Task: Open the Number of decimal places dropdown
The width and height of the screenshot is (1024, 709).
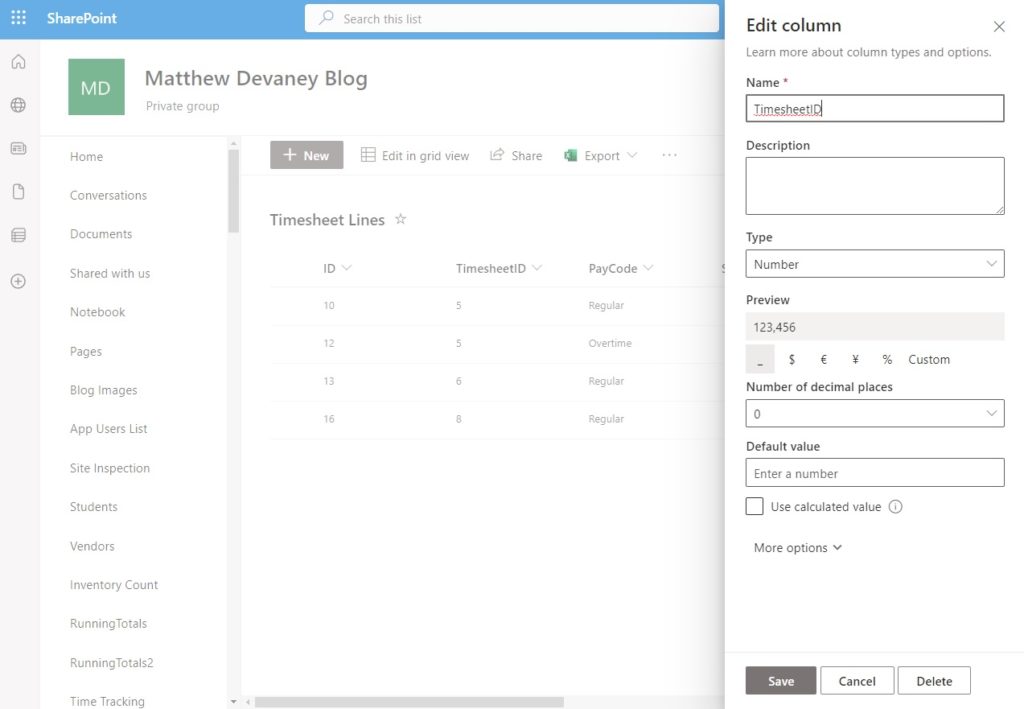Action: pyautogui.click(x=875, y=413)
